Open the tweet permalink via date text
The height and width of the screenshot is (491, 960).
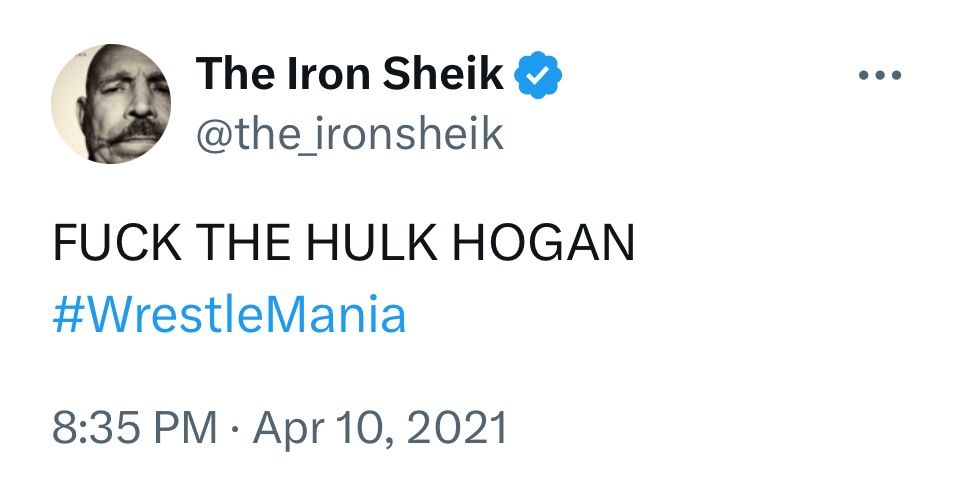(380, 430)
